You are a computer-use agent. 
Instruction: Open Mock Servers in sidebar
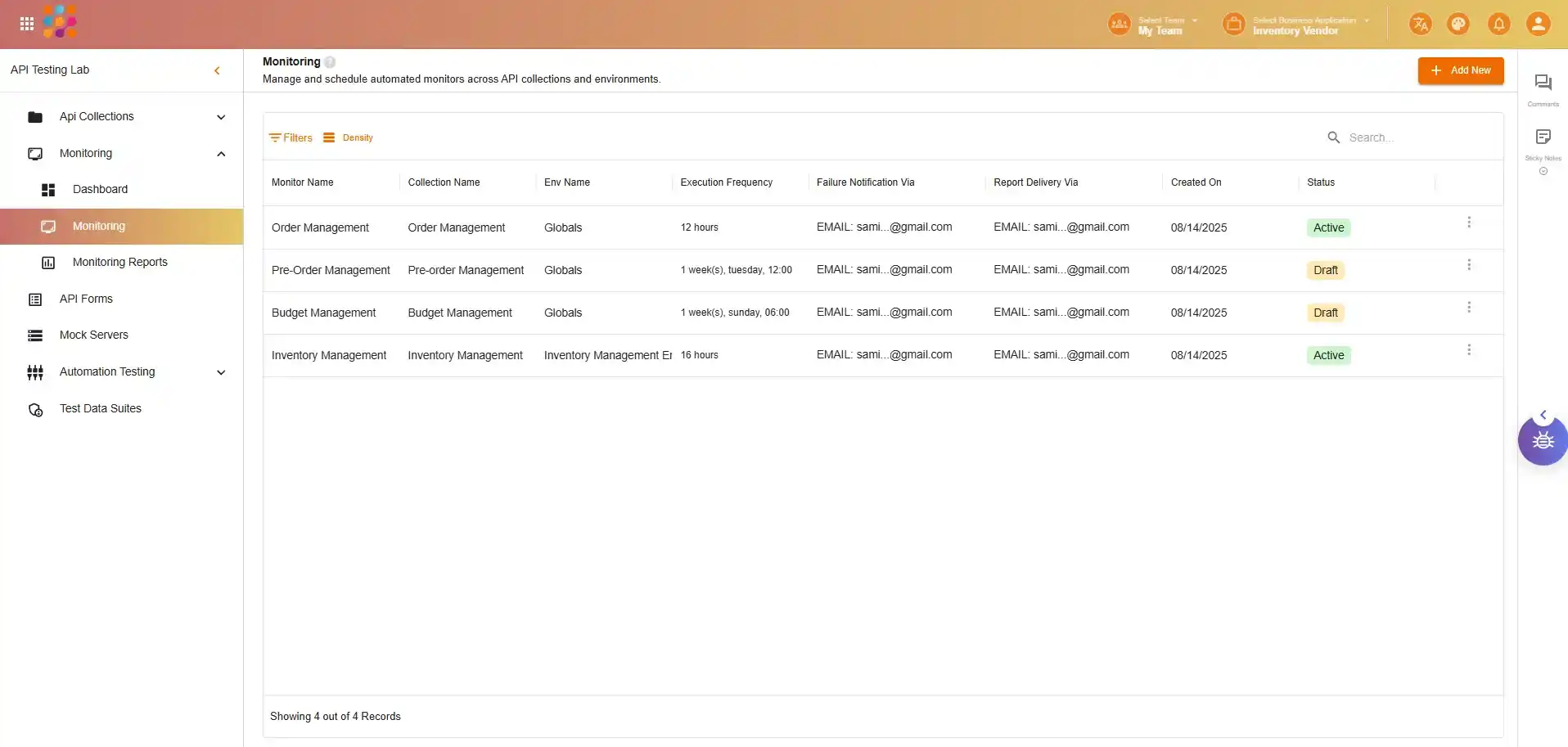coord(93,335)
